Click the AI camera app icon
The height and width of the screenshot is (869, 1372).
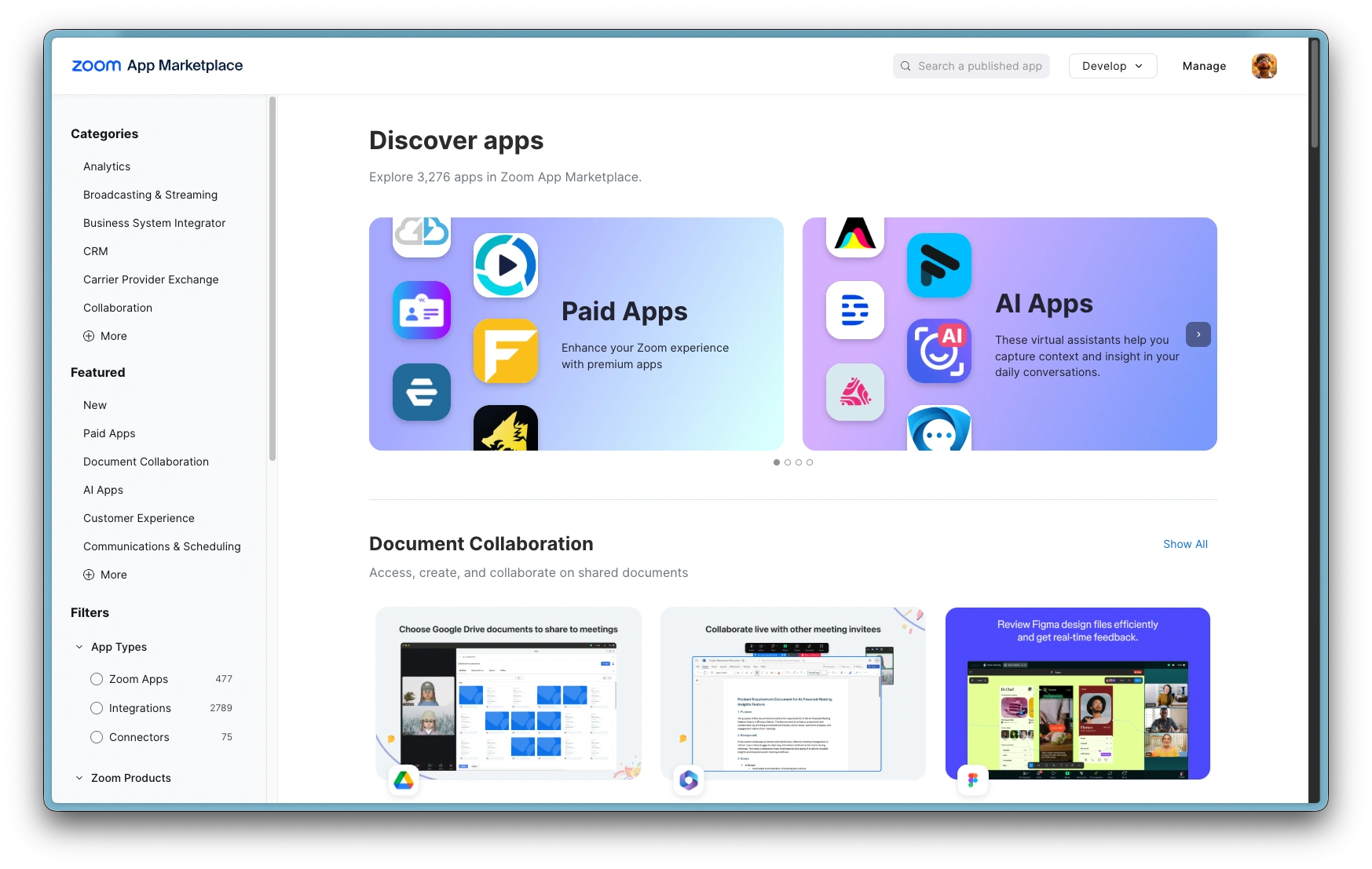(939, 351)
